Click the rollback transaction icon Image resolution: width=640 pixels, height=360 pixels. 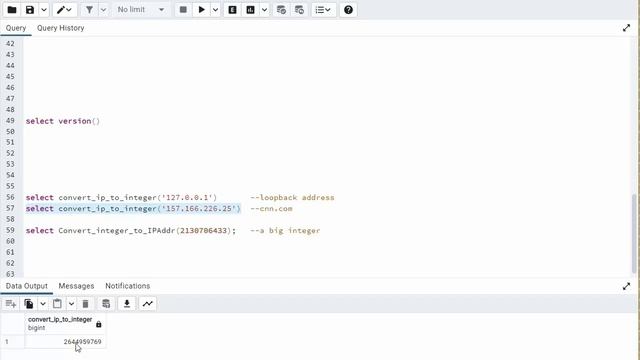(299, 10)
